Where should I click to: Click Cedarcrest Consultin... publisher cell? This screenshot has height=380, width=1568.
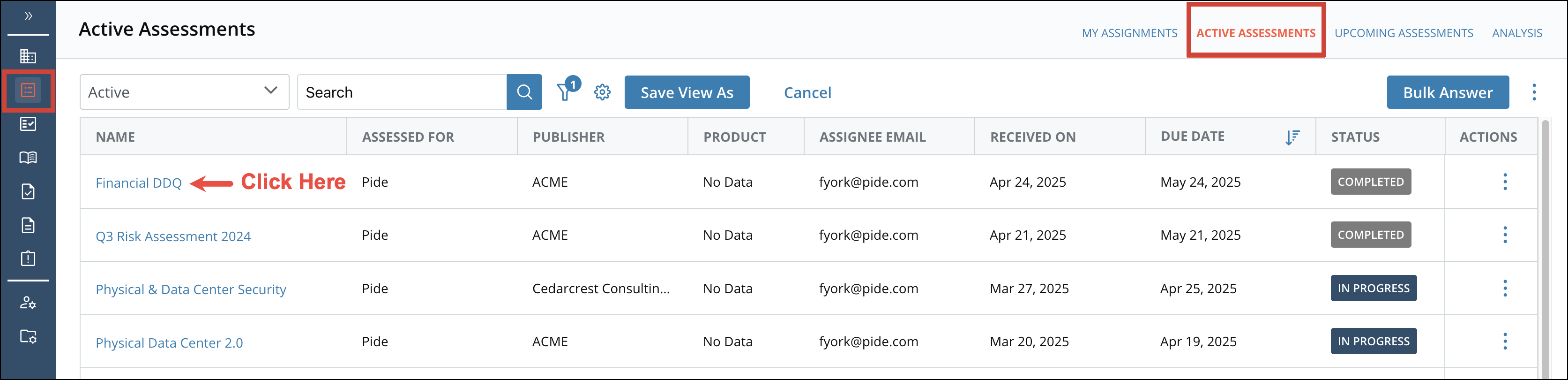click(601, 289)
